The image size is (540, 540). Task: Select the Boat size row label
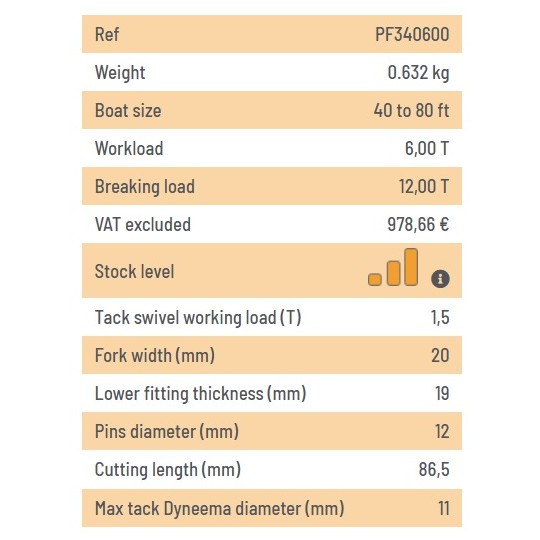pyautogui.click(x=128, y=110)
